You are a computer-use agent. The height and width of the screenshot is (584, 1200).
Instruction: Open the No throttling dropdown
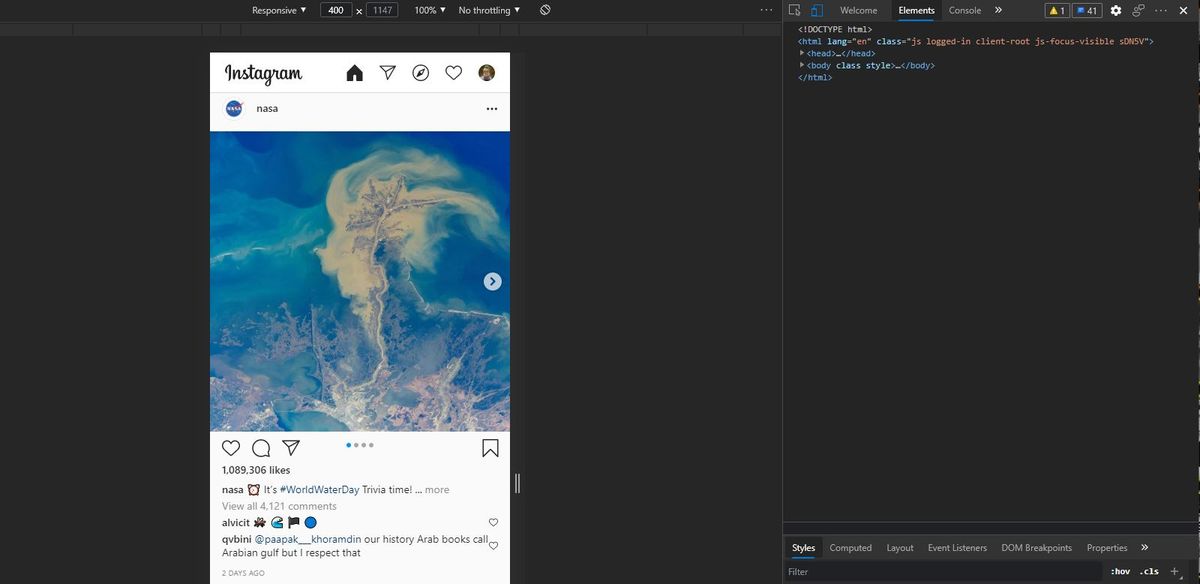click(x=485, y=10)
